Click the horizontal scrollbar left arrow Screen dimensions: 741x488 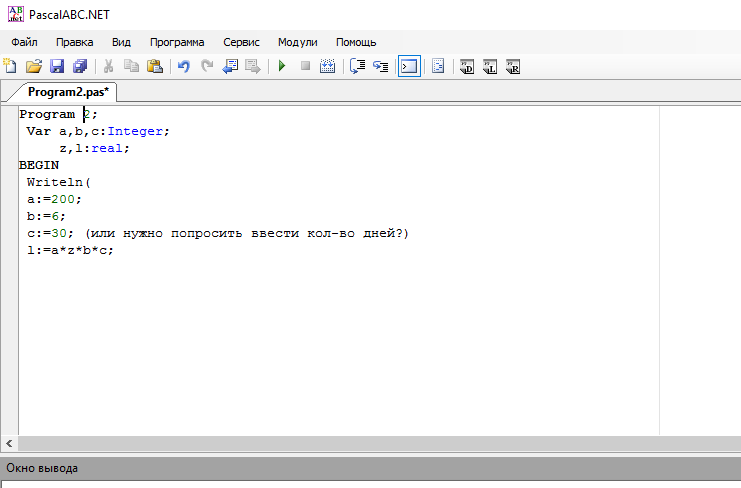10,443
